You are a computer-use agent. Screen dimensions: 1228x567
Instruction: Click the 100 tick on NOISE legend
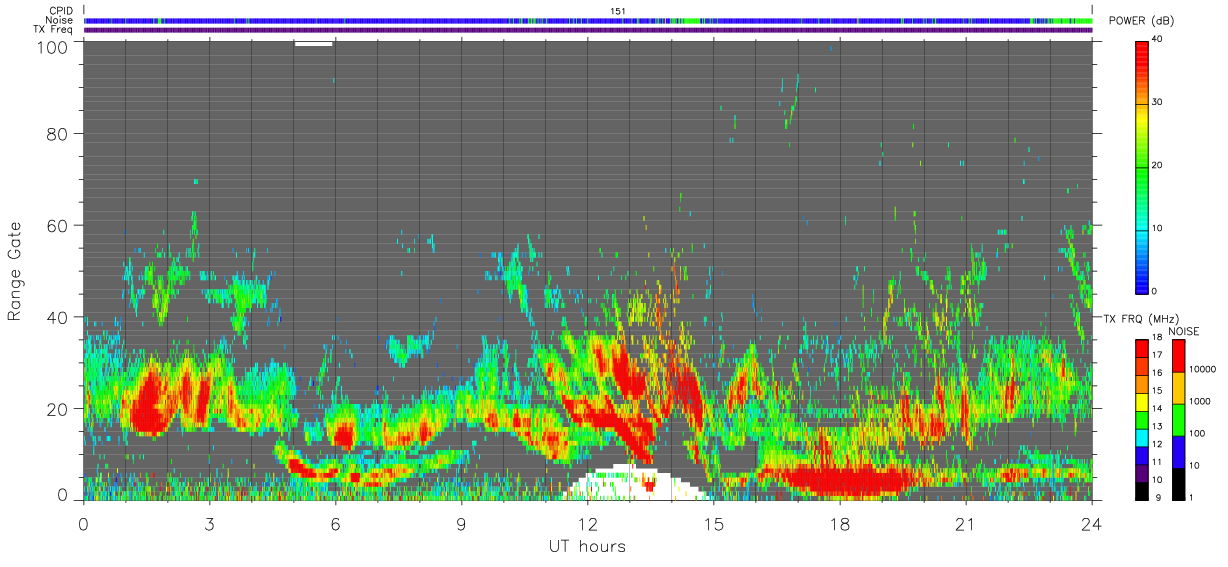coord(1197,433)
